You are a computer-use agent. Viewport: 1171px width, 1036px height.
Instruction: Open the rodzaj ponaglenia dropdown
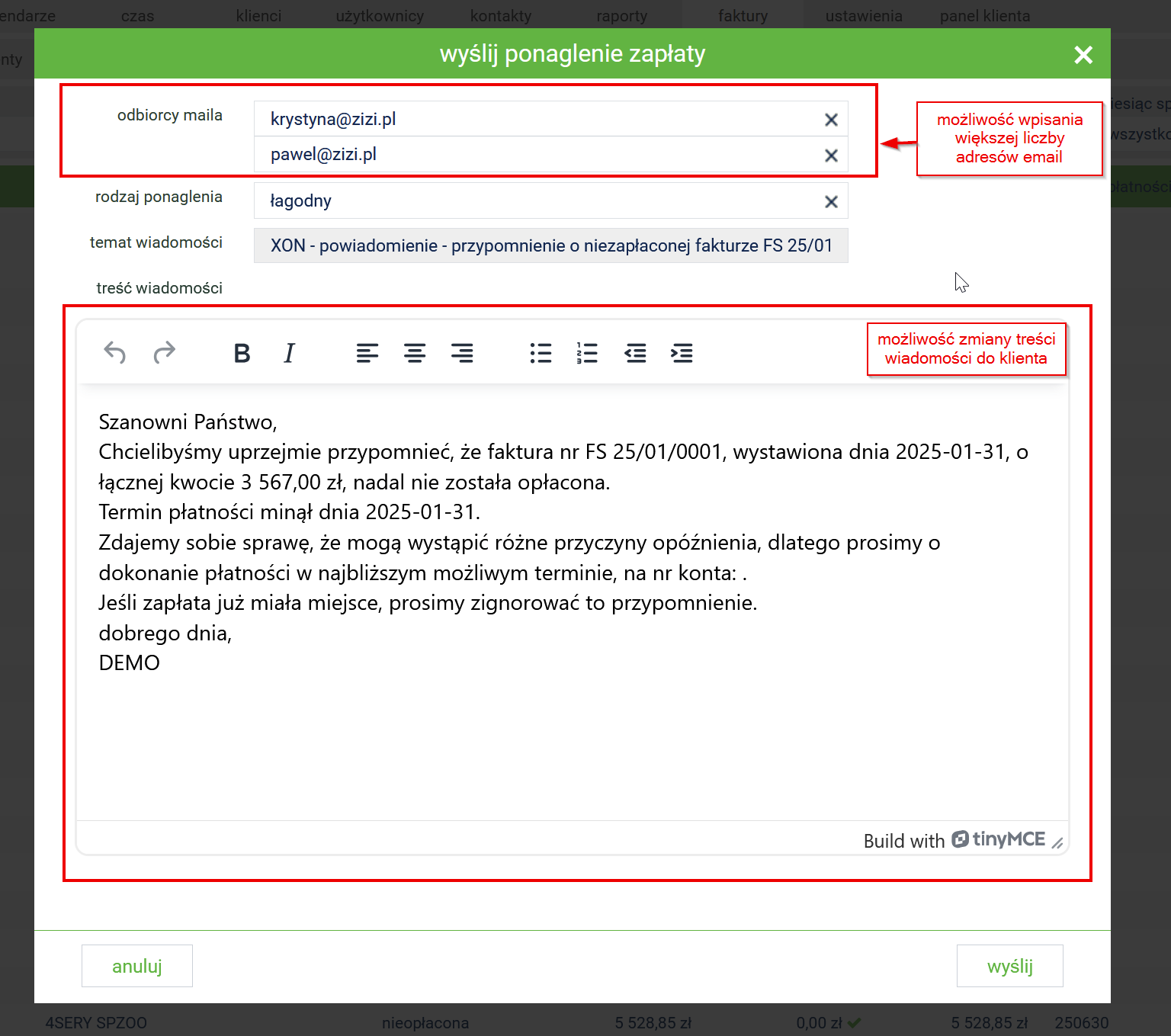[x=534, y=201]
